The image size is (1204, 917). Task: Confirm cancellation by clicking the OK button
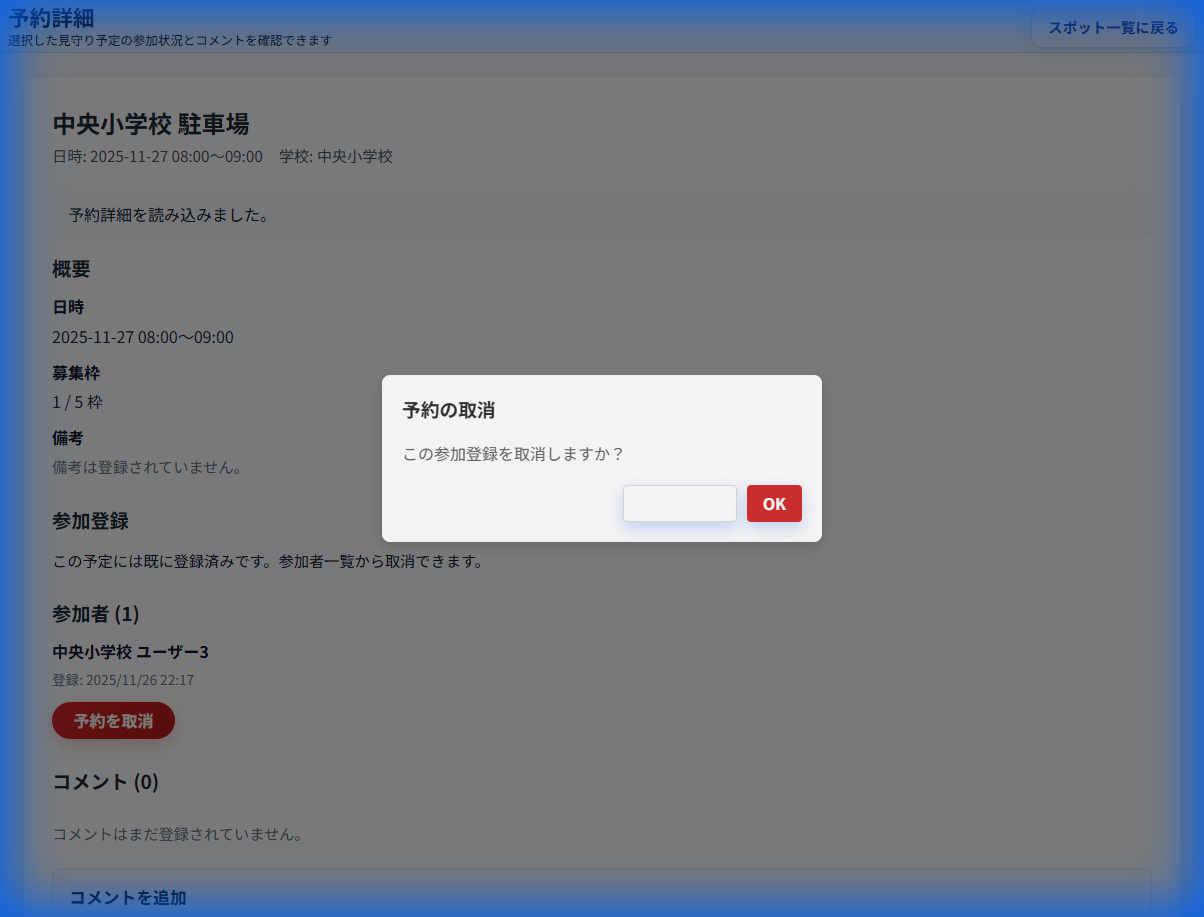(774, 503)
